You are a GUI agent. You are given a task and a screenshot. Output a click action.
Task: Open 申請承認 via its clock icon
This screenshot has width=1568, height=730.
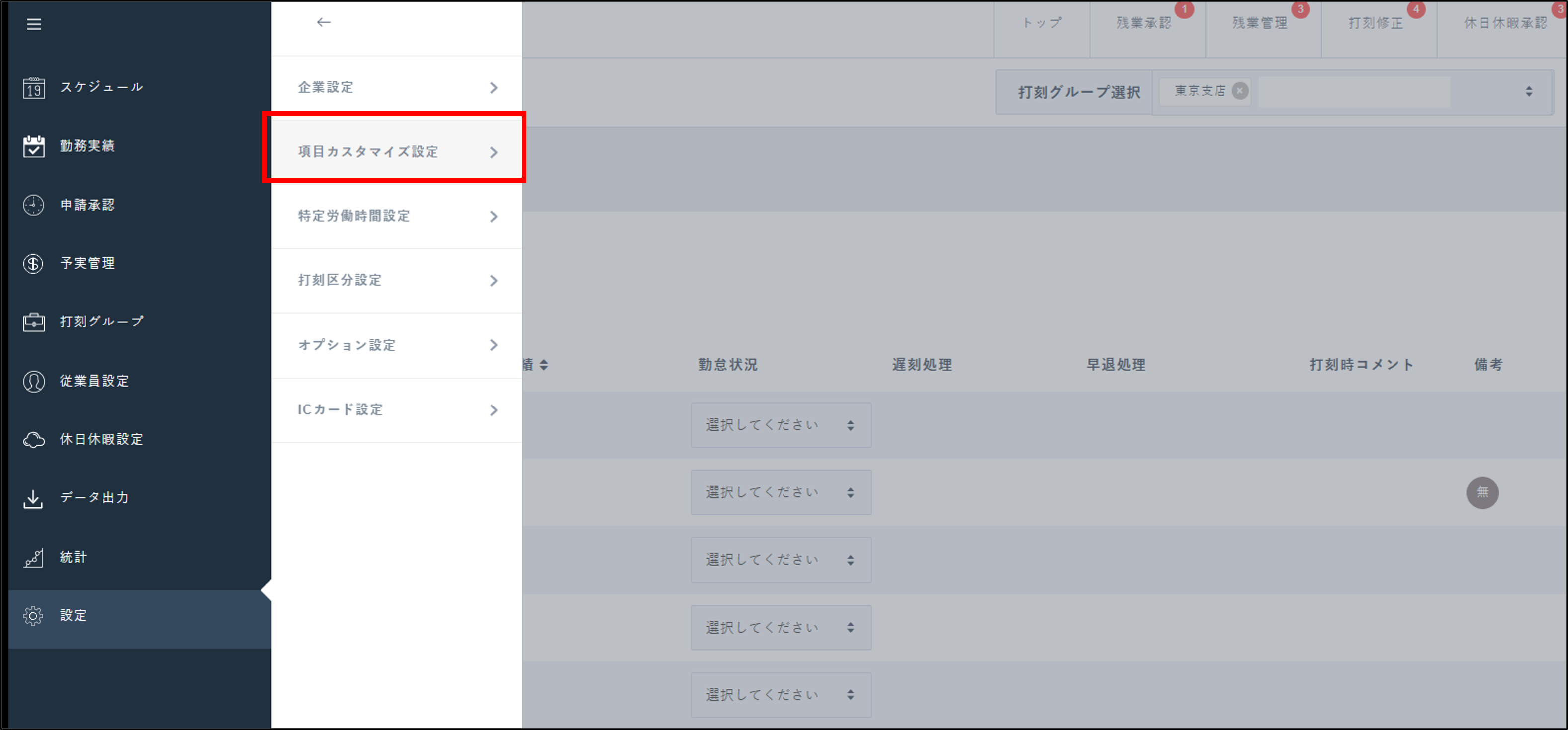[x=33, y=205]
